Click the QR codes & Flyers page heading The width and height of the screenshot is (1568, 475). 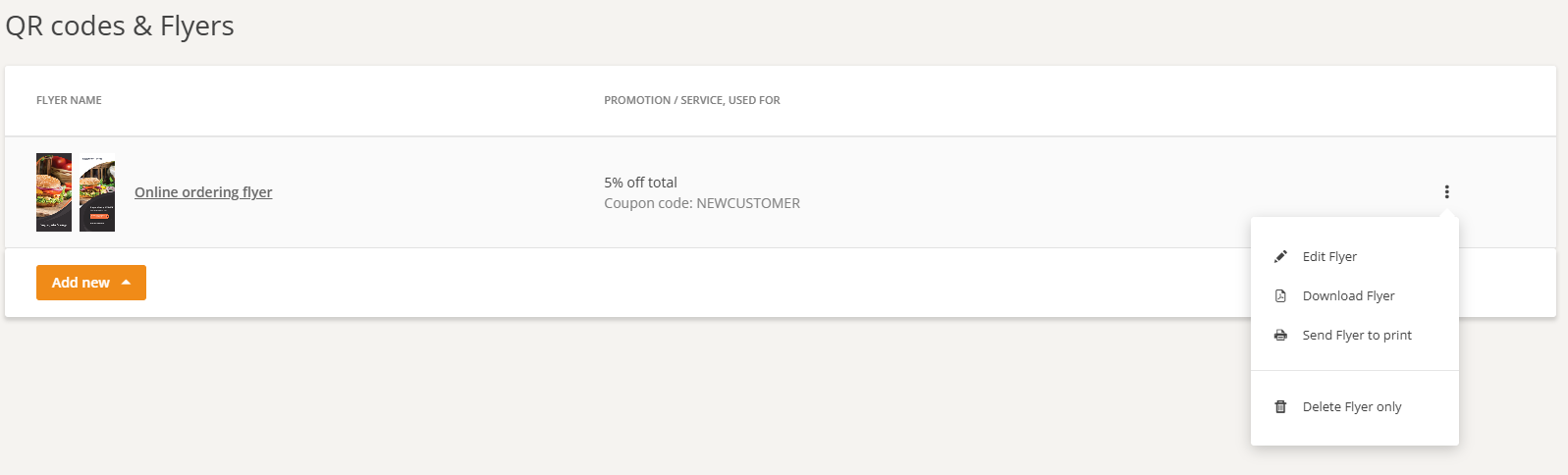point(120,26)
